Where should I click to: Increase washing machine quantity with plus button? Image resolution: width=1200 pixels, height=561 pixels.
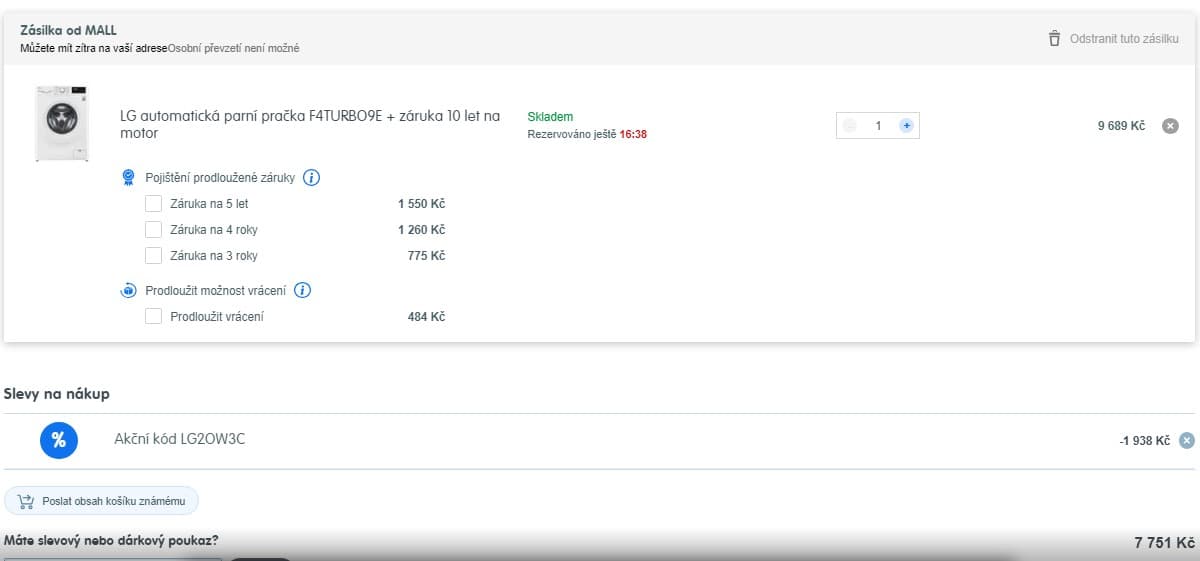point(906,126)
